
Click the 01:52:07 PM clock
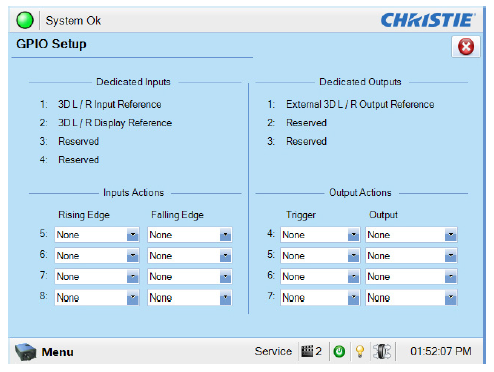pyautogui.click(x=441, y=351)
